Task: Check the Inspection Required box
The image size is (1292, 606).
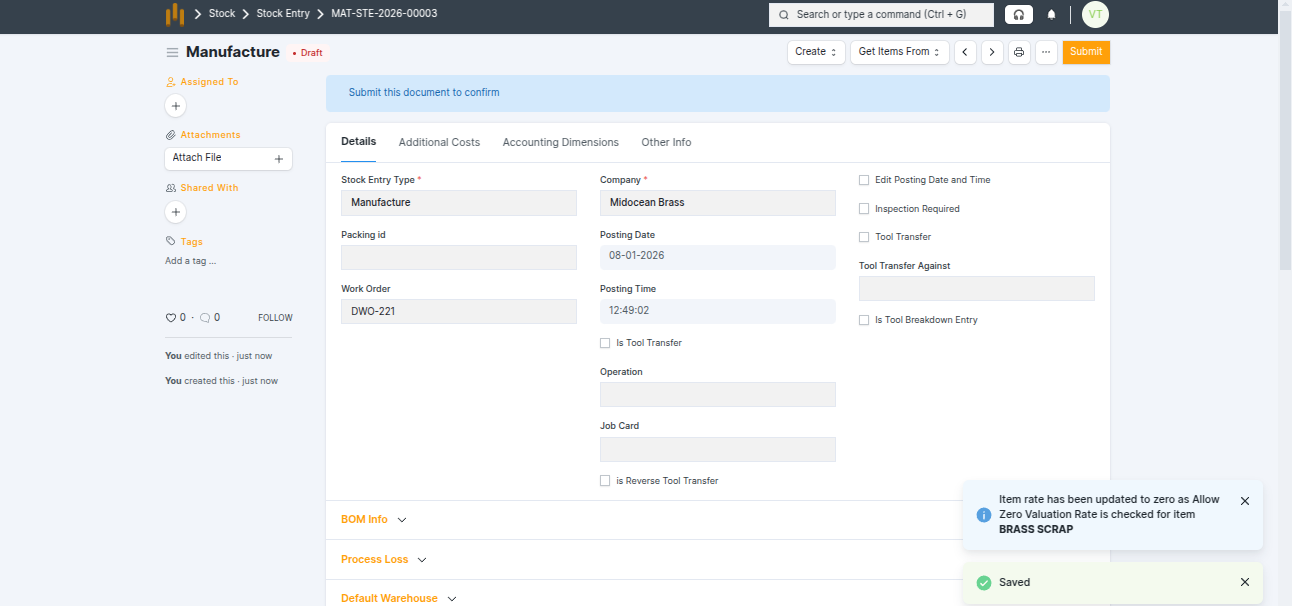Action: tap(865, 209)
